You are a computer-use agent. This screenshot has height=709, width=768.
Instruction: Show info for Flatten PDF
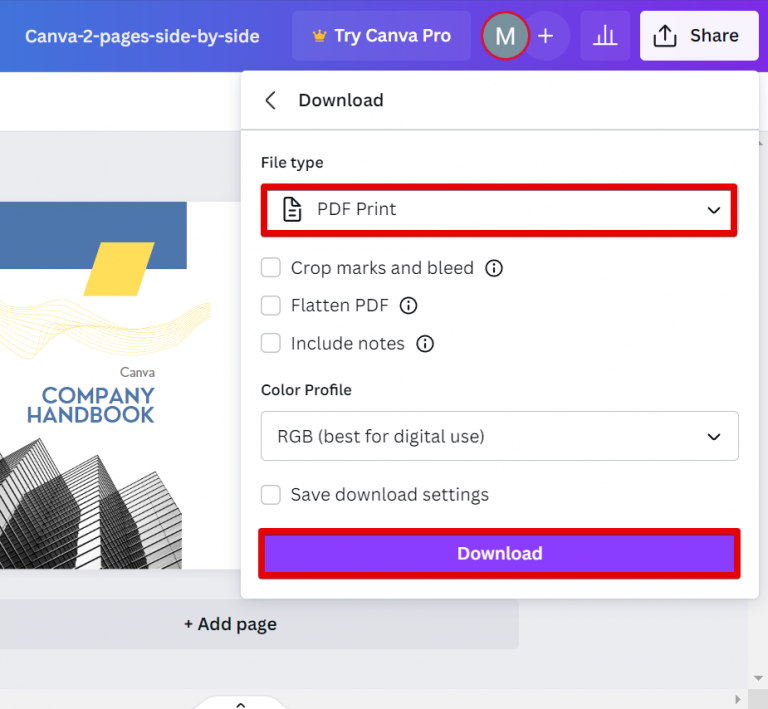[408, 306]
